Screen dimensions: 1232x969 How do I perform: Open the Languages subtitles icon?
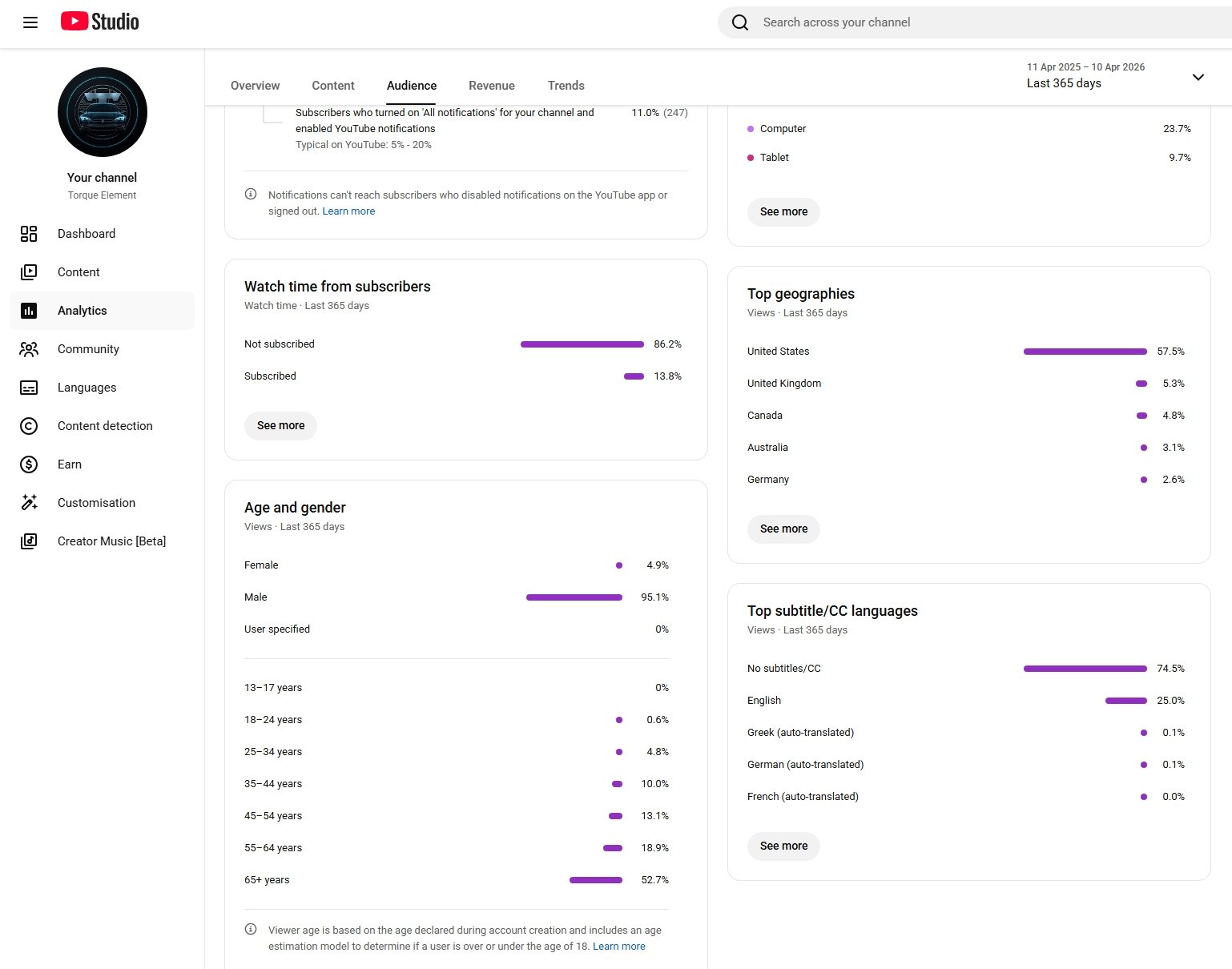[x=29, y=388]
